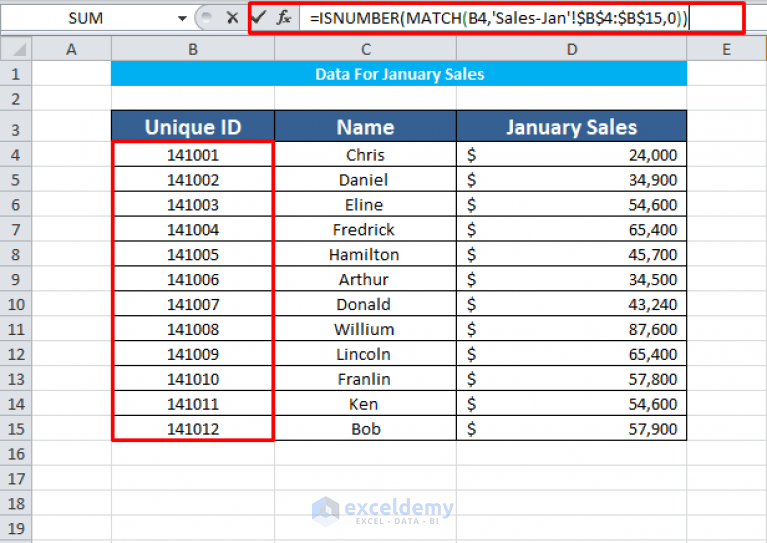
Task: Click inside the formula bar text
Action: click(498, 19)
